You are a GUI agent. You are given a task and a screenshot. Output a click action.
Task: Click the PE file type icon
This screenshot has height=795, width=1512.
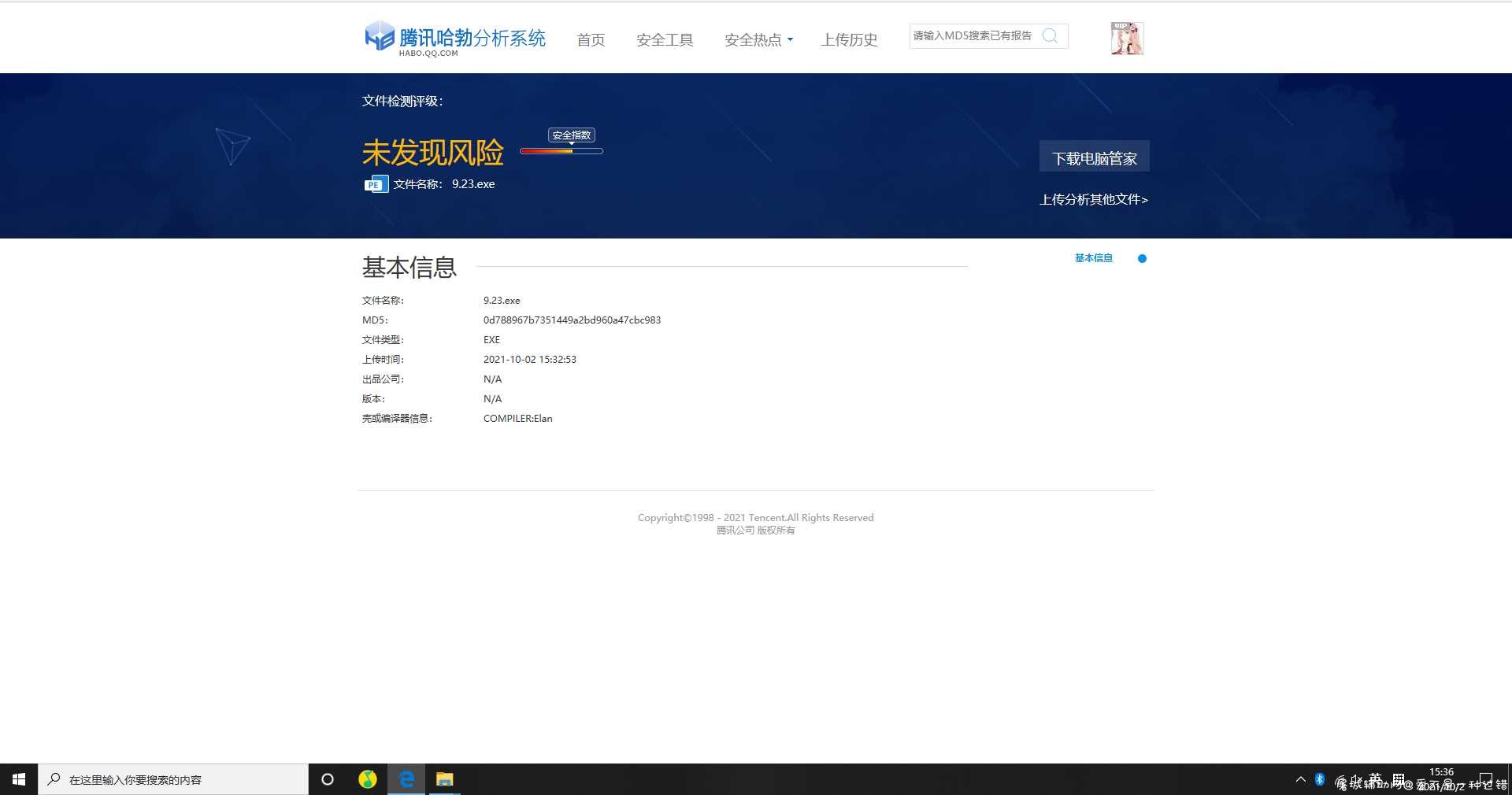click(376, 184)
